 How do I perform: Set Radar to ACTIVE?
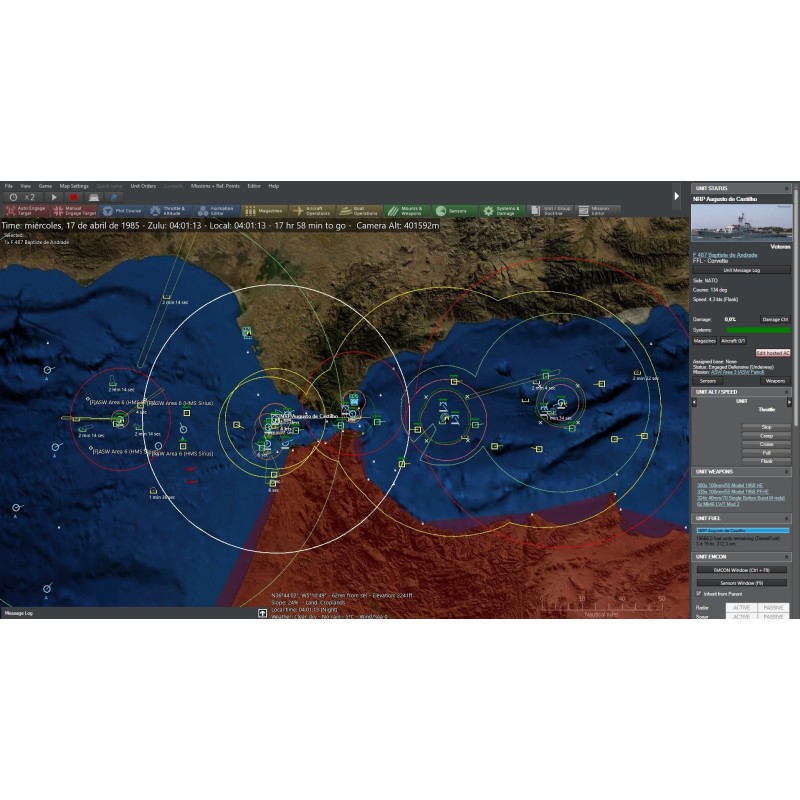tap(740, 607)
